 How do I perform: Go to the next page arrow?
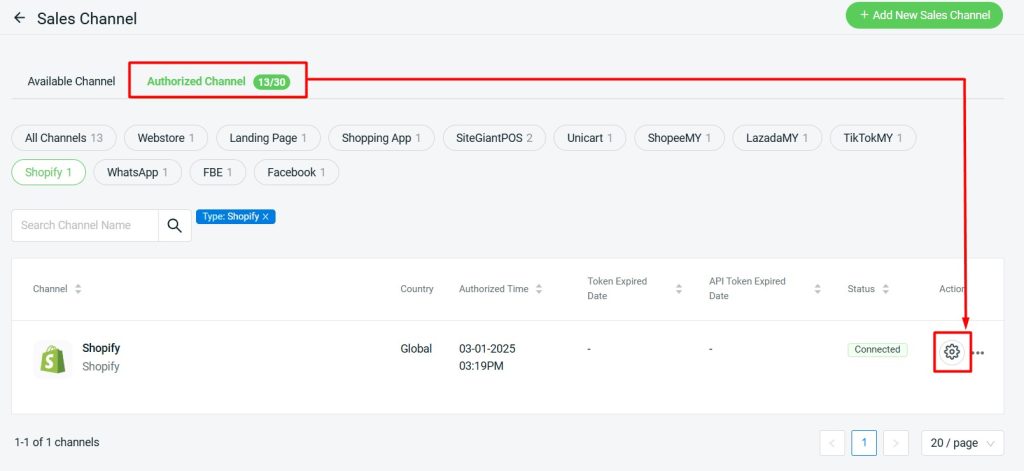point(896,443)
